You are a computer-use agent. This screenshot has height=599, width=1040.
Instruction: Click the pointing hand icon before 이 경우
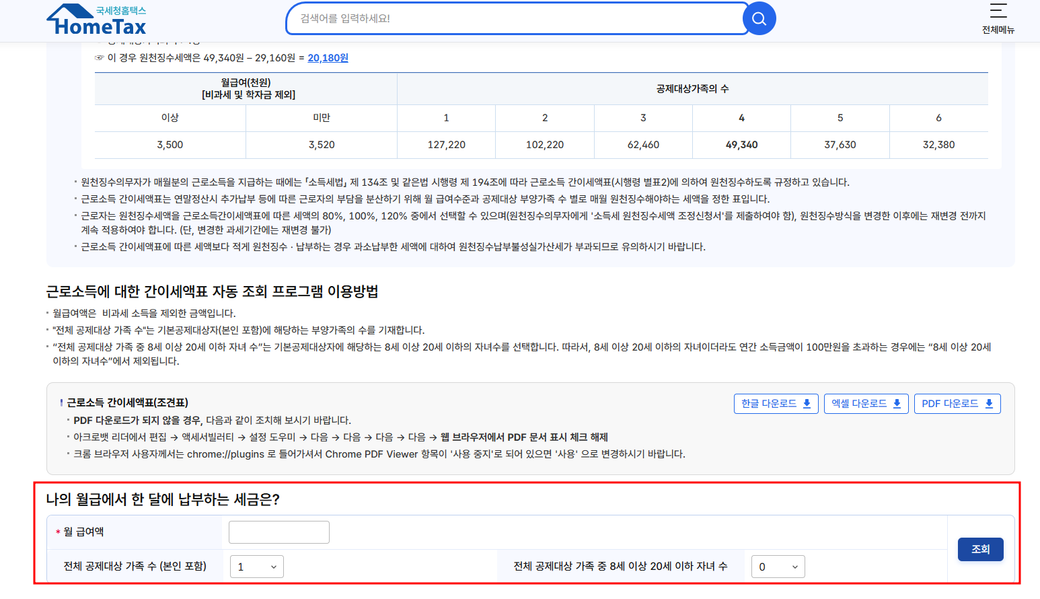click(x=99, y=58)
